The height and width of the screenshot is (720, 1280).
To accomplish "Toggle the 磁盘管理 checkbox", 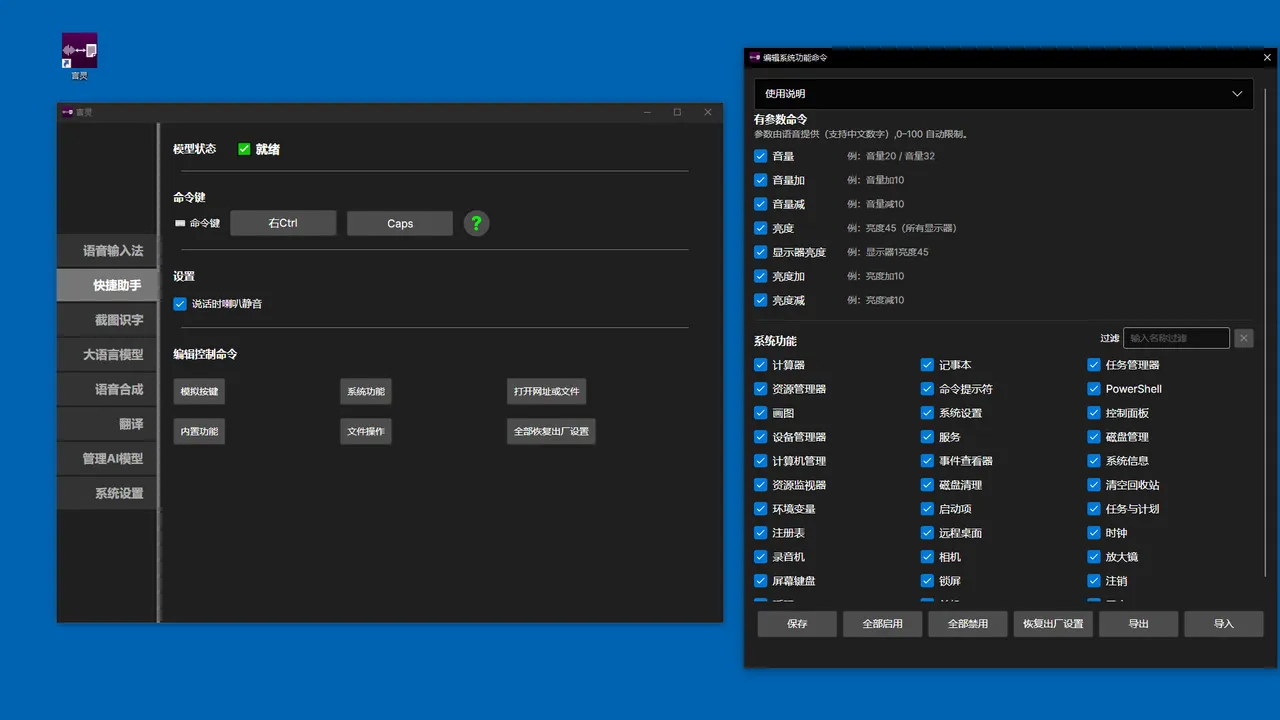I will pos(1094,437).
